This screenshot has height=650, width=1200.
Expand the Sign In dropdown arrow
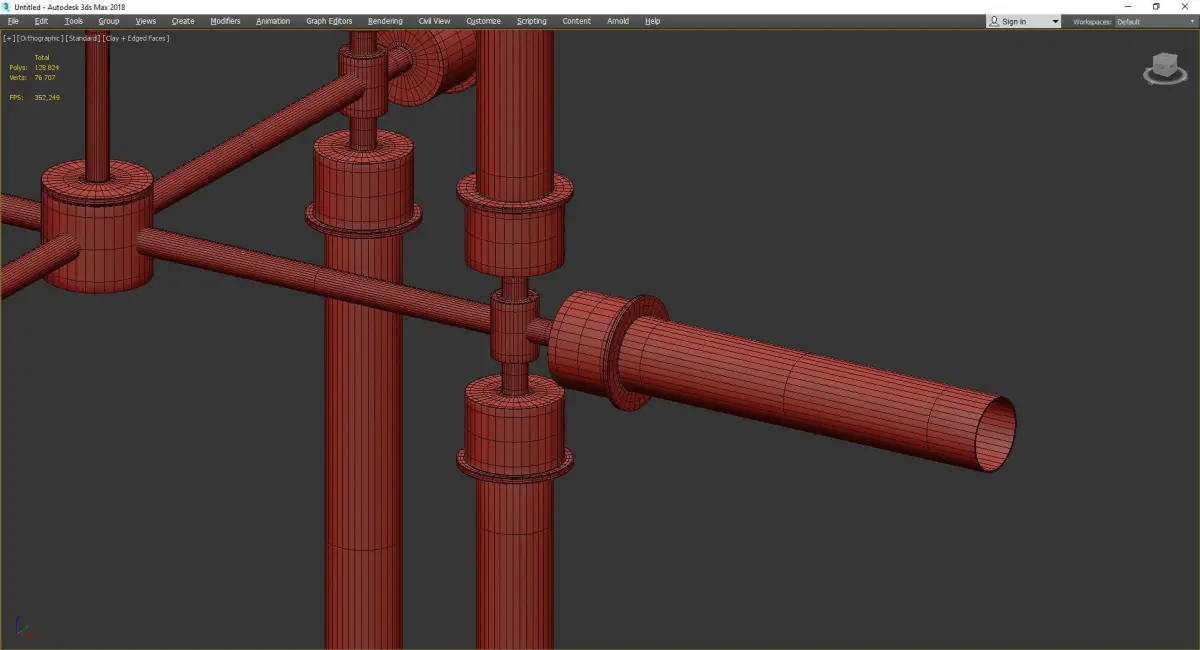(1055, 22)
